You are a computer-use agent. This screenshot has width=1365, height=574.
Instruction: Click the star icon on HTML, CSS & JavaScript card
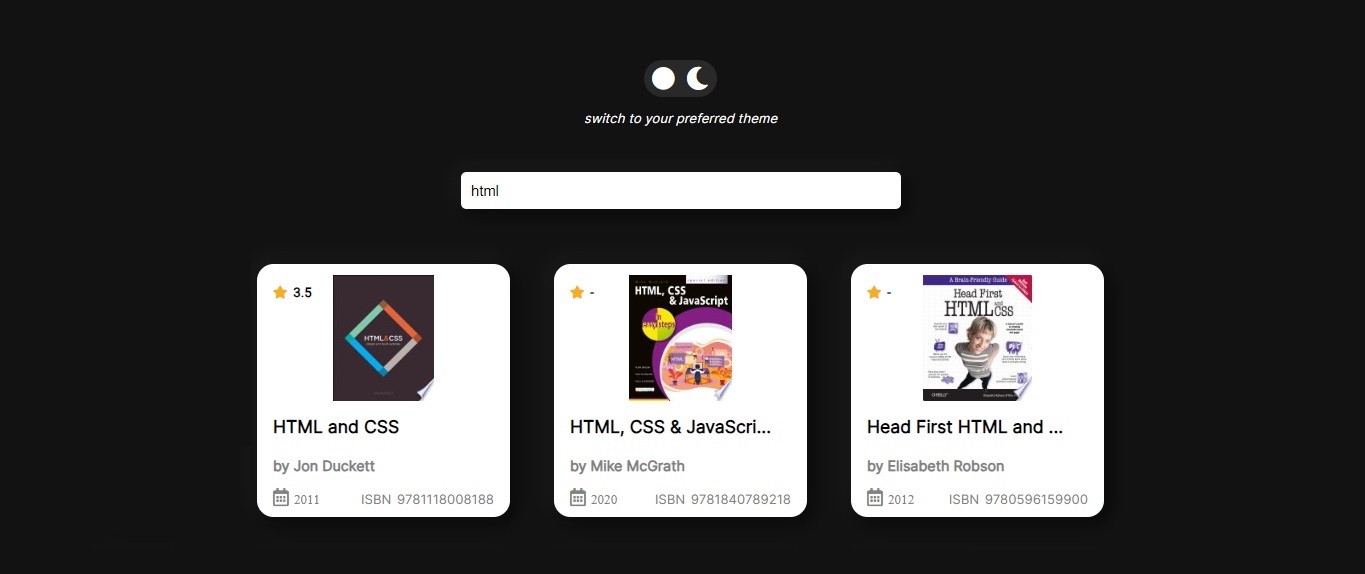[x=577, y=292]
